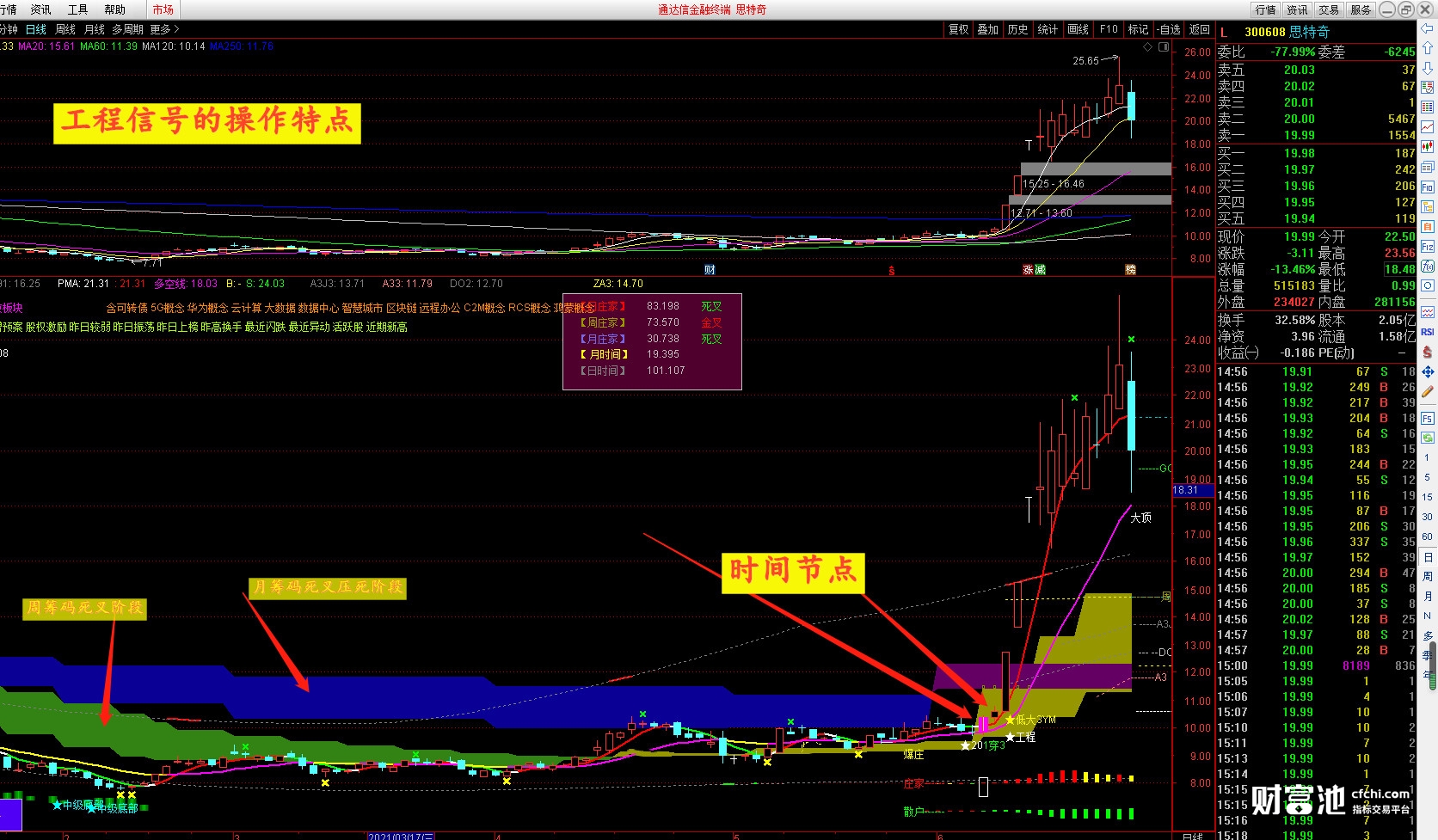Open the 帮助 menu
Image resolution: width=1438 pixels, height=840 pixels.
point(114,9)
